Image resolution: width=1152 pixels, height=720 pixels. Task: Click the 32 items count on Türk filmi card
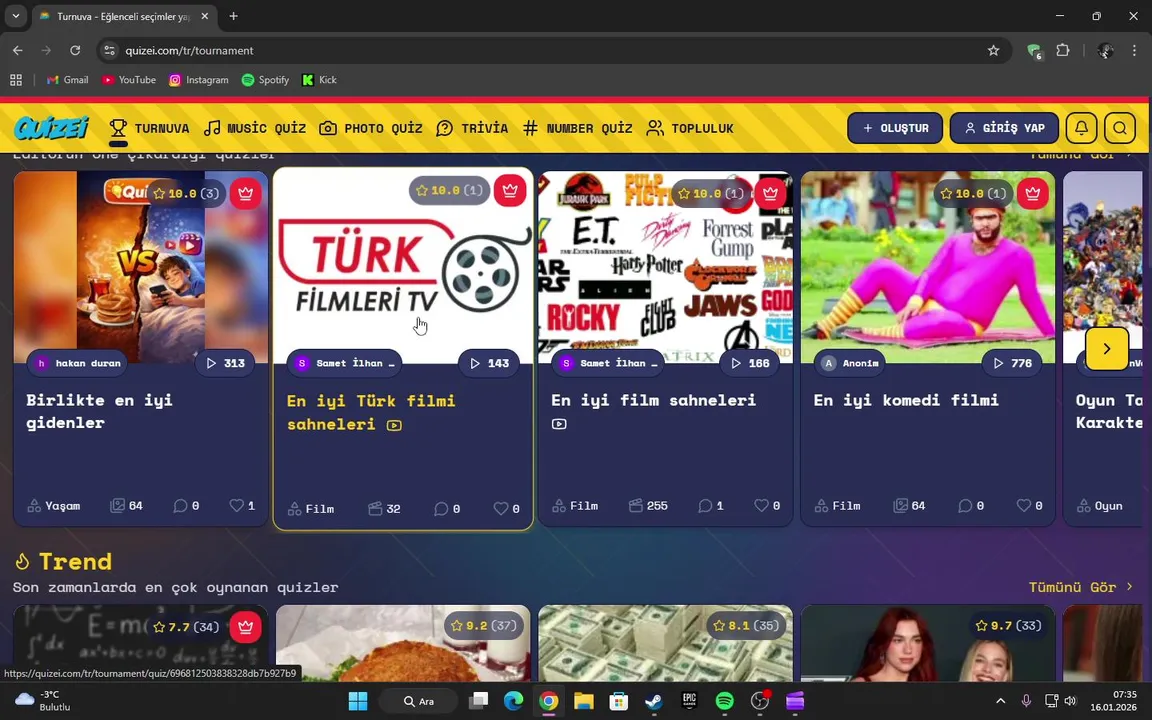(x=384, y=508)
